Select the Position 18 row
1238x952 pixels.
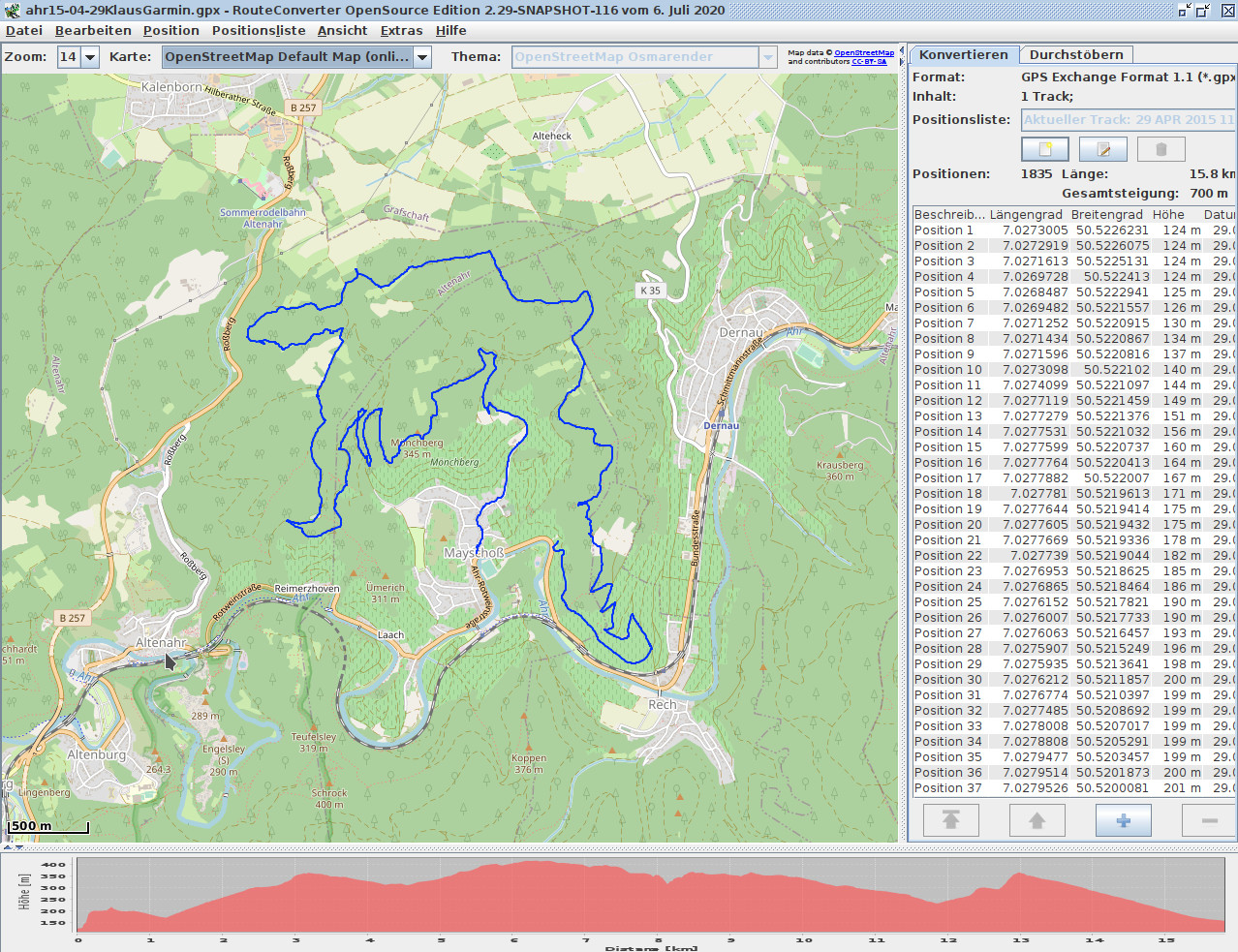pyautogui.click(x=1074, y=494)
